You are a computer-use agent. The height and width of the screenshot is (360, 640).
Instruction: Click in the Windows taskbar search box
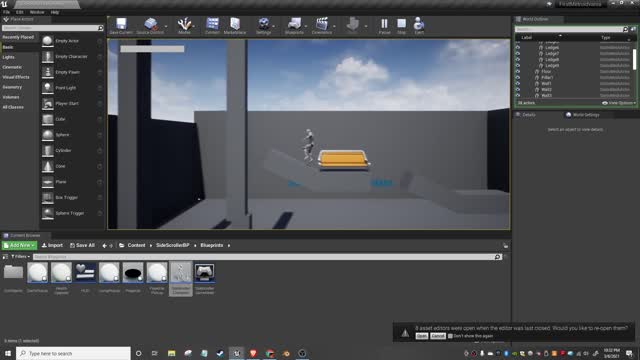(x=73, y=353)
